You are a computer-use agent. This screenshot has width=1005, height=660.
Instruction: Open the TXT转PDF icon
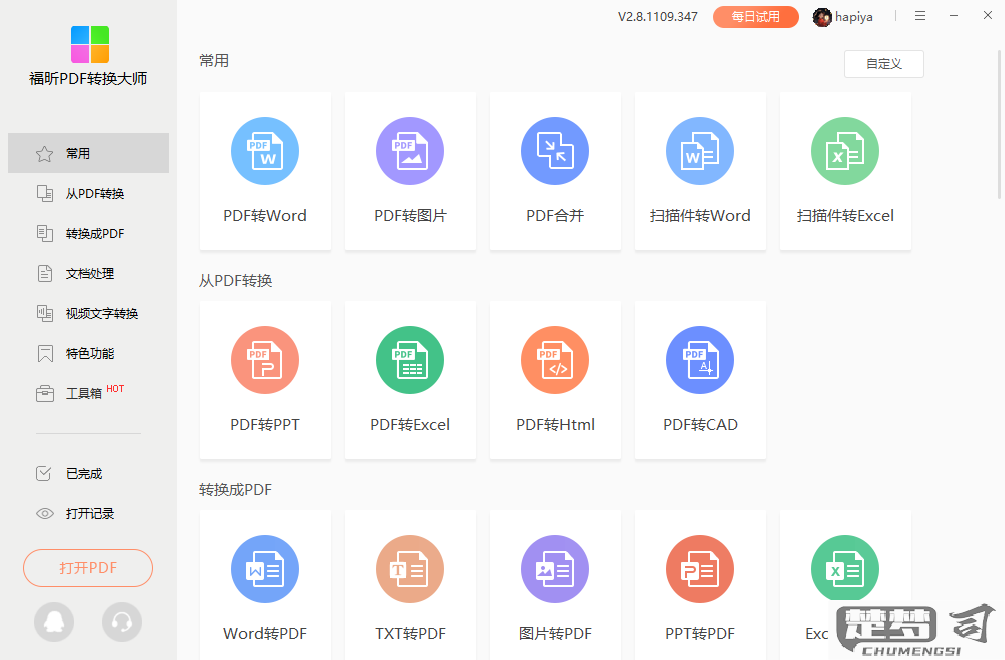(x=410, y=569)
